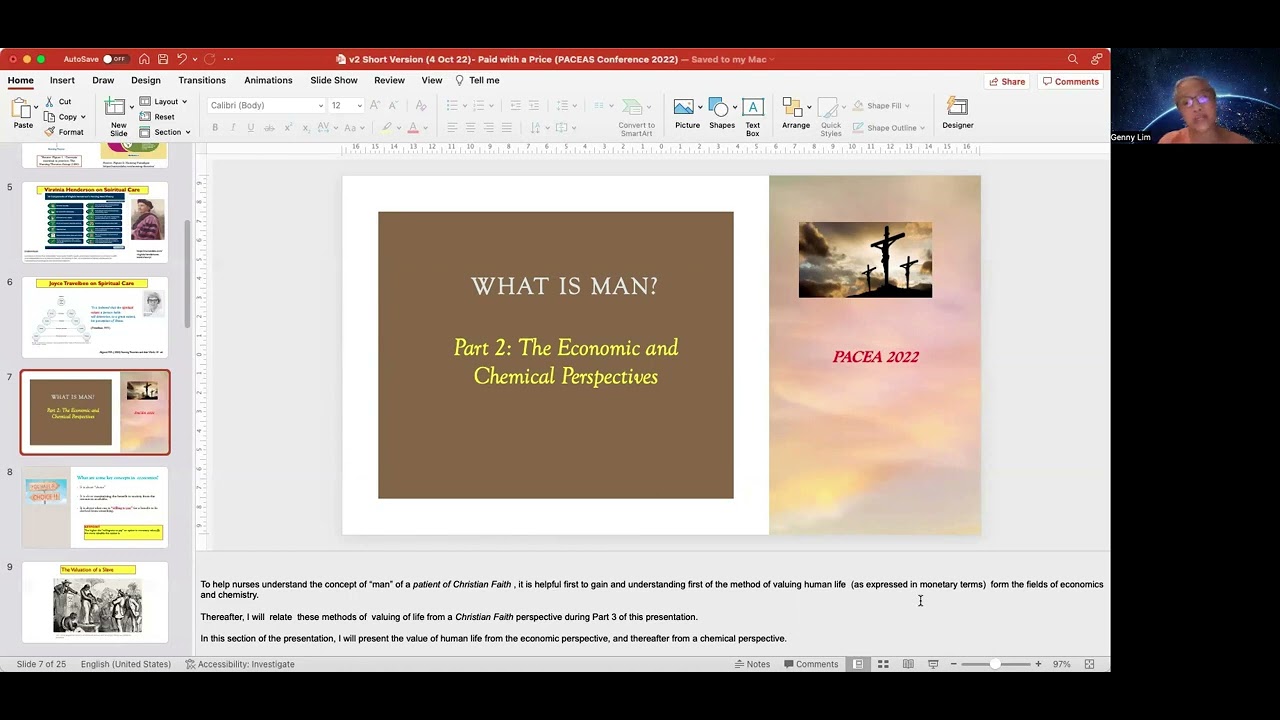Start the slide show from status bar
The image size is (1280, 720).
click(x=933, y=664)
